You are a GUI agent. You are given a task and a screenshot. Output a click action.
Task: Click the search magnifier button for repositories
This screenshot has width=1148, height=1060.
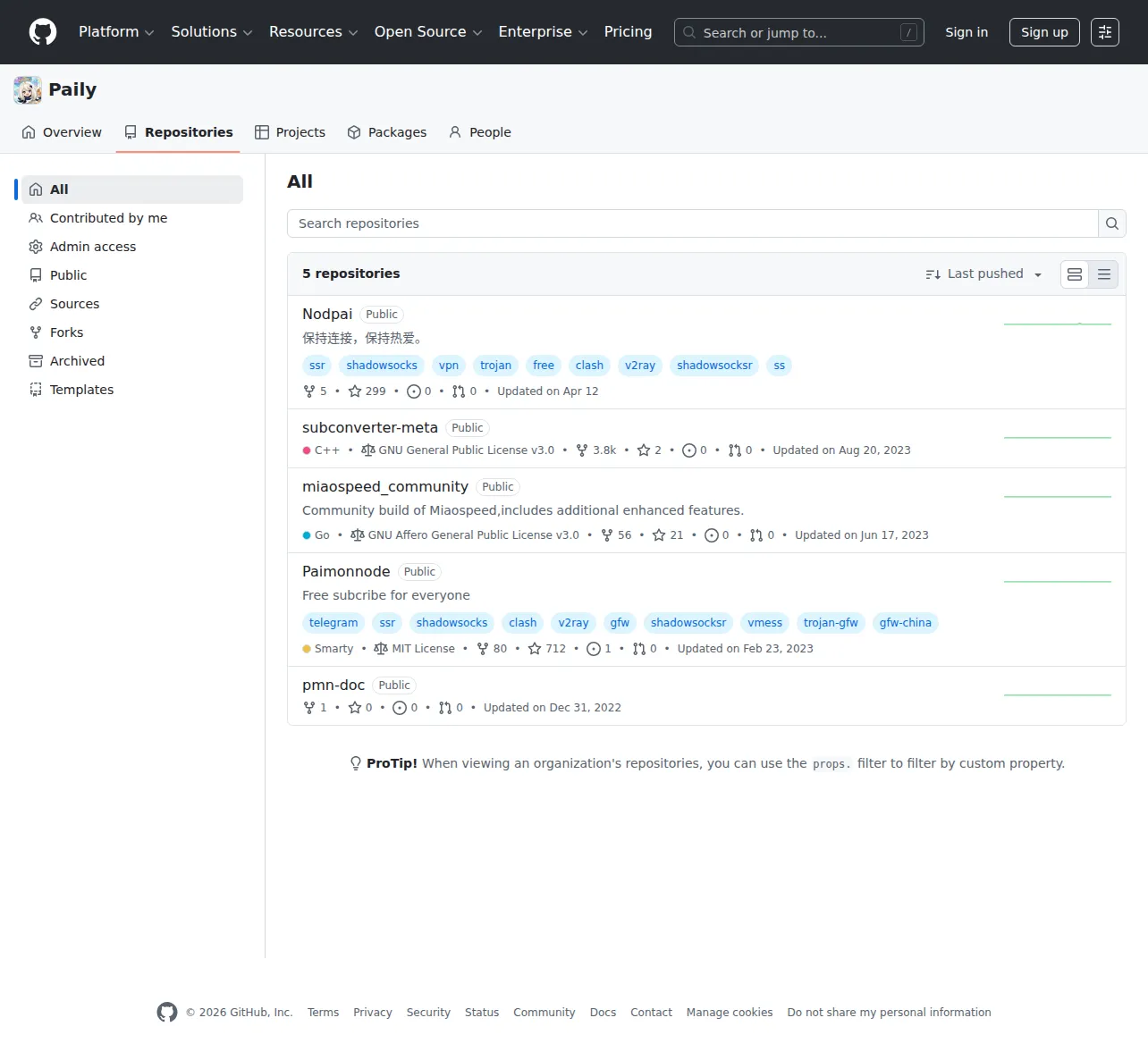coord(1112,223)
